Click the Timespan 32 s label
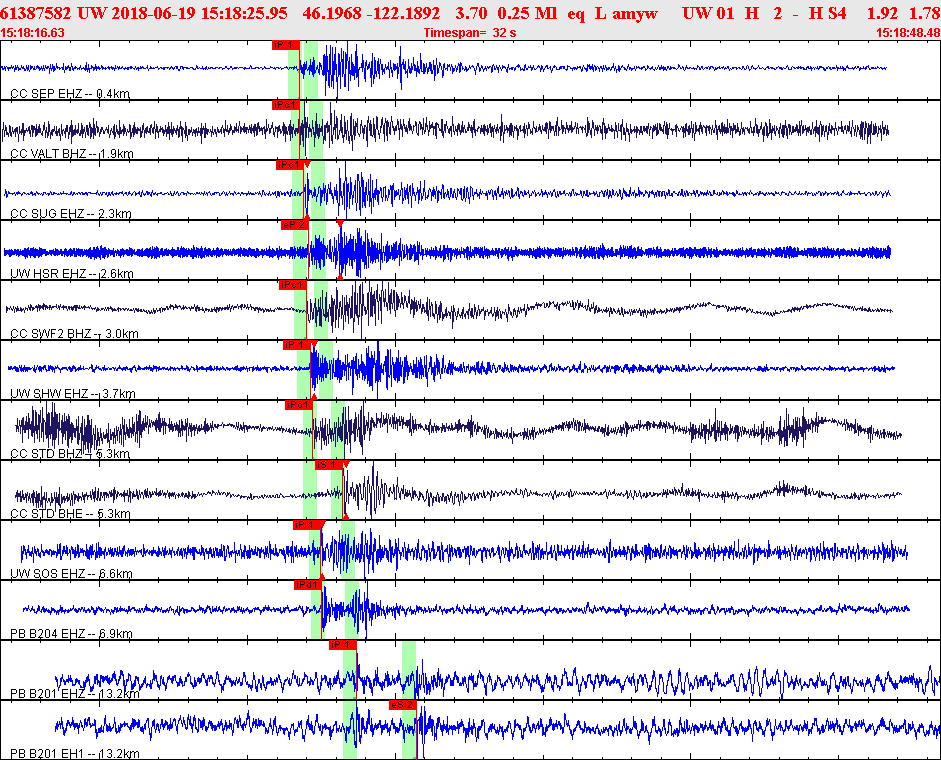The width and height of the screenshot is (941, 760). coord(470,33)
